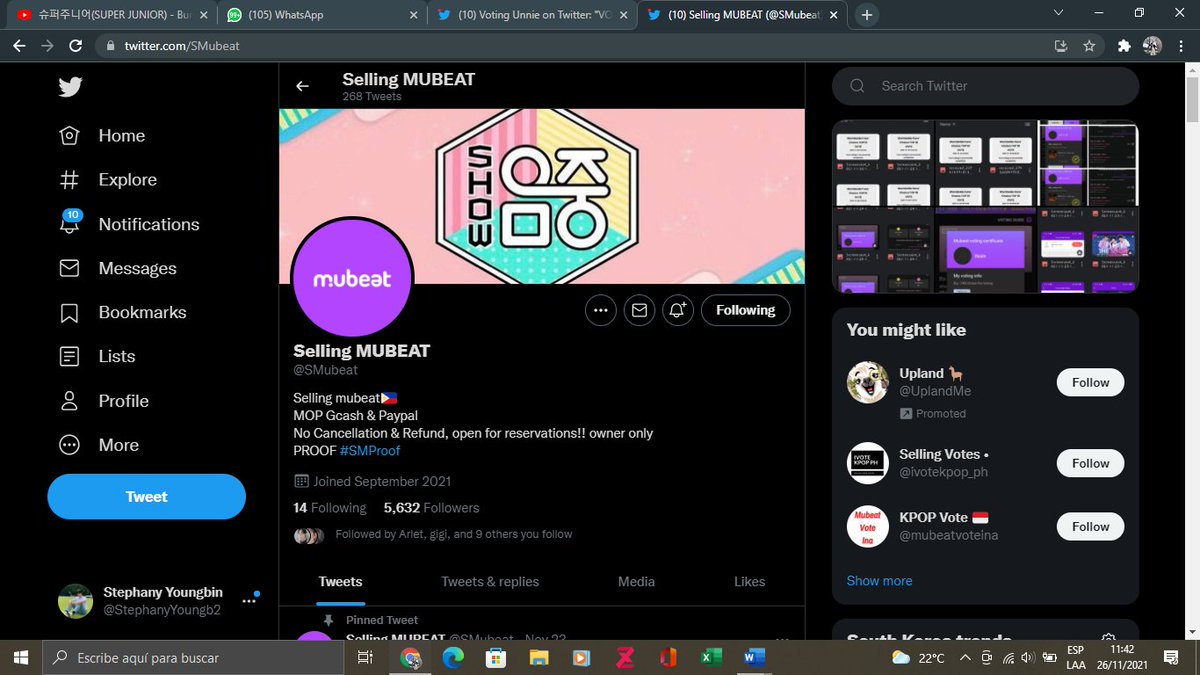
Task: Open Home in the sidebar
Action: pos(102,136)
